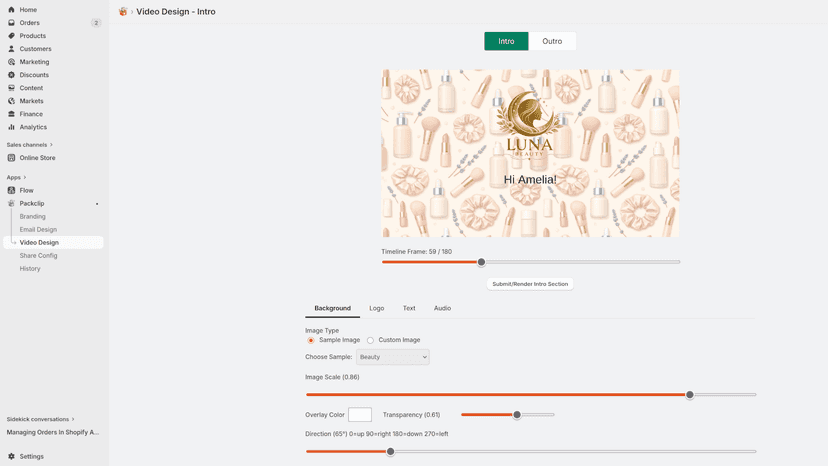The width and height of the screenshot is (828, 466).
Task: Open Marketing target icon
Action: (x=11, y=62)
